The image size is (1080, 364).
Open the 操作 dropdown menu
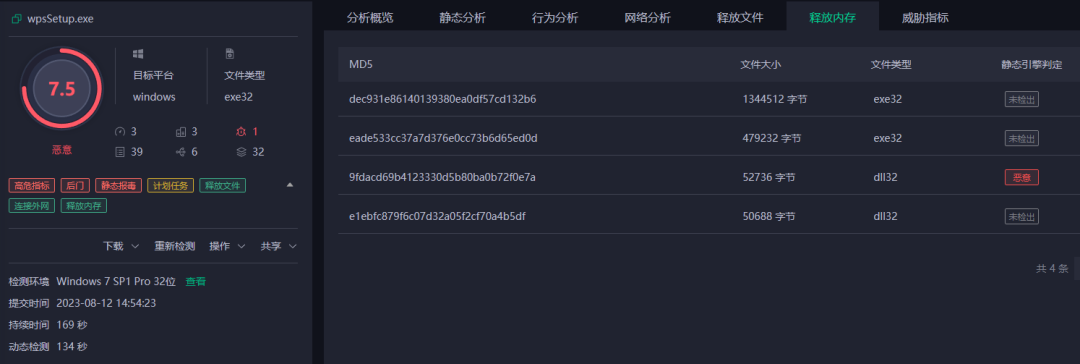(228, 246)
